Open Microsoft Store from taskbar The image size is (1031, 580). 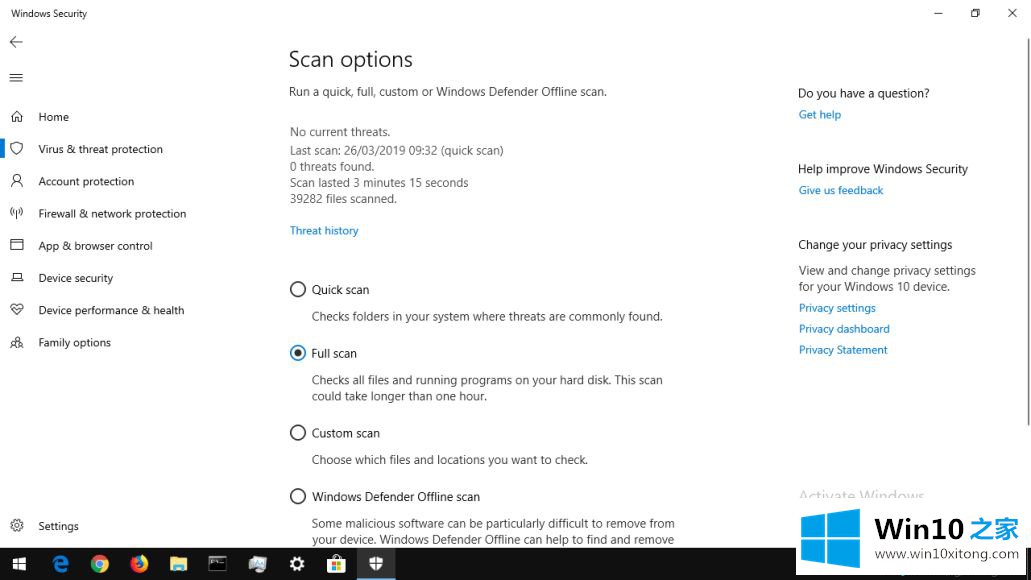(x=336, y=564)
